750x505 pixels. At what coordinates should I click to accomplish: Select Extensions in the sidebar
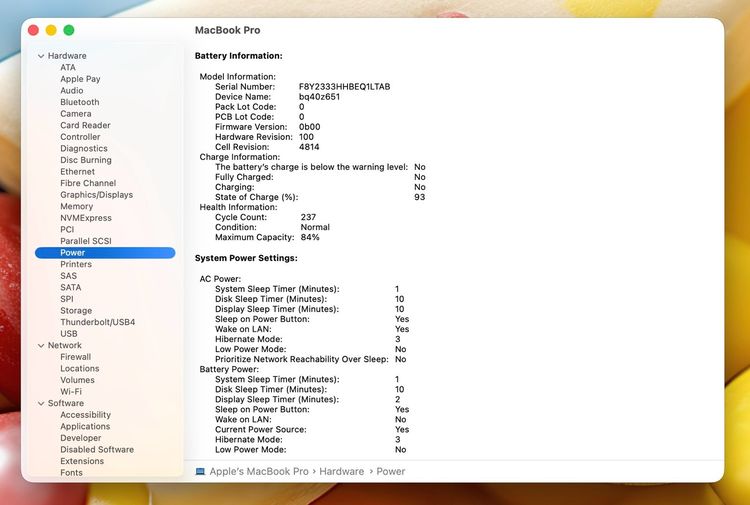(x=82, y=461)
